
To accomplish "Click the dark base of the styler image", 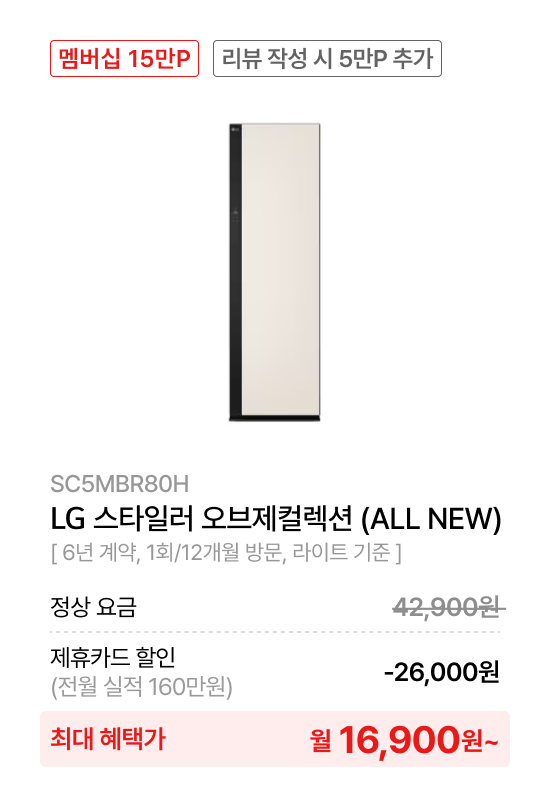I will click(275, 418).
